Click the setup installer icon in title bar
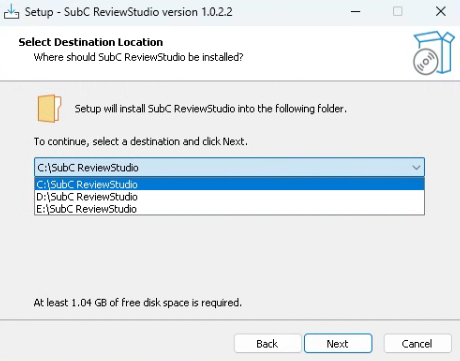This screenshot has width=460, height=361. click(11, 12)
